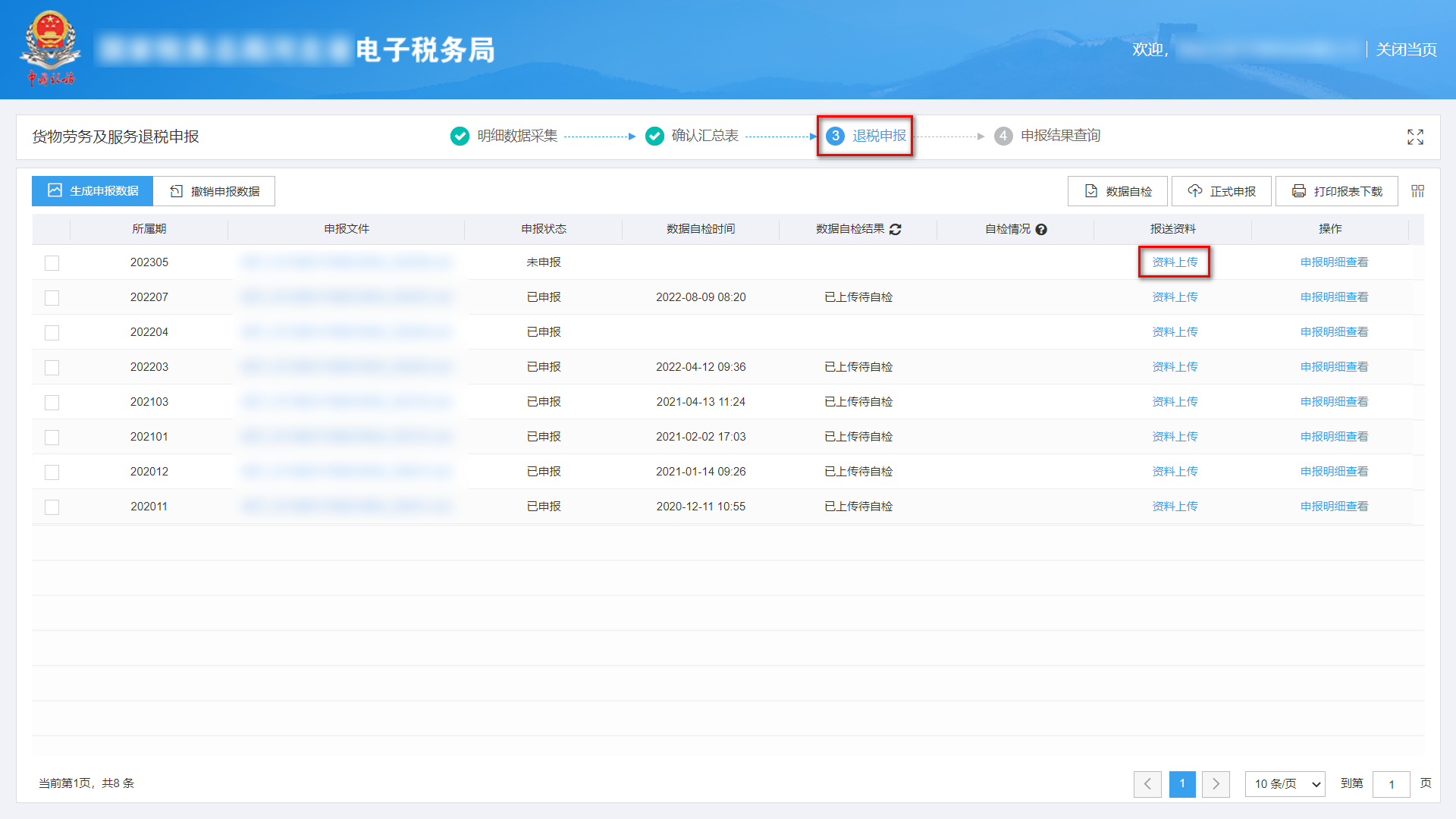View 申报明细查看 for period 202207
Viewport: 1456px width, 819px height.
click(x=1334, y=297)
